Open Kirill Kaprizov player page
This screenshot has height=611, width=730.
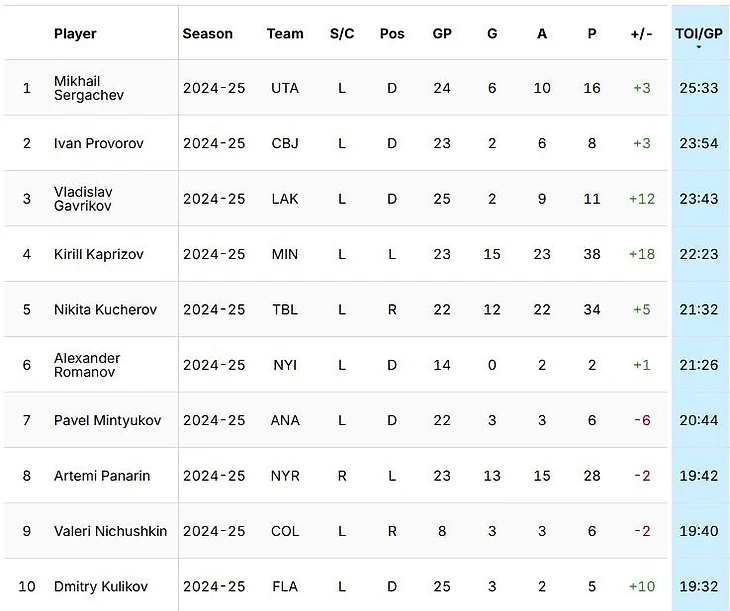tap(99, 254)
